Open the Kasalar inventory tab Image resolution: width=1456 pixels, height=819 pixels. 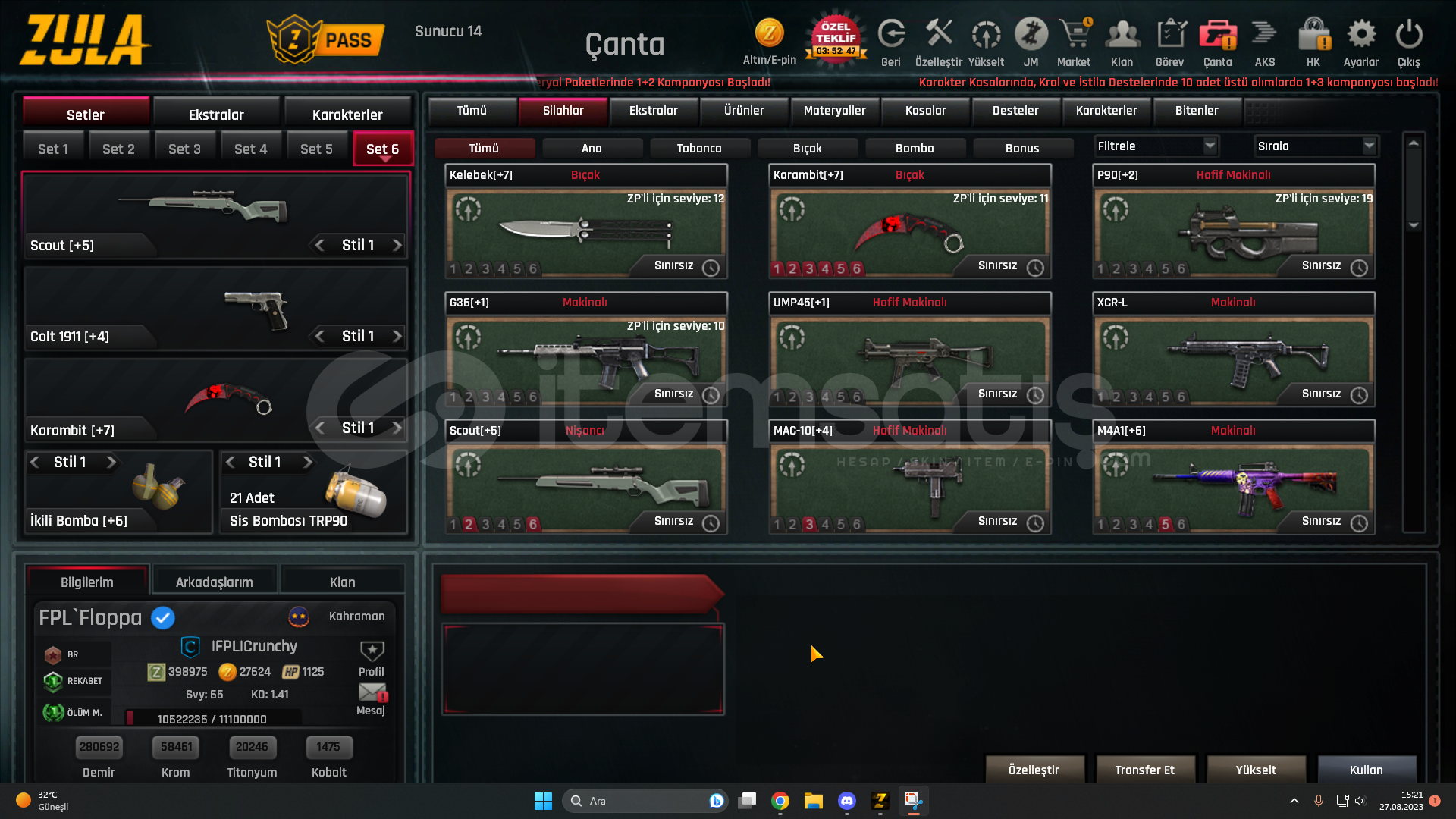[x=925, y=111]
